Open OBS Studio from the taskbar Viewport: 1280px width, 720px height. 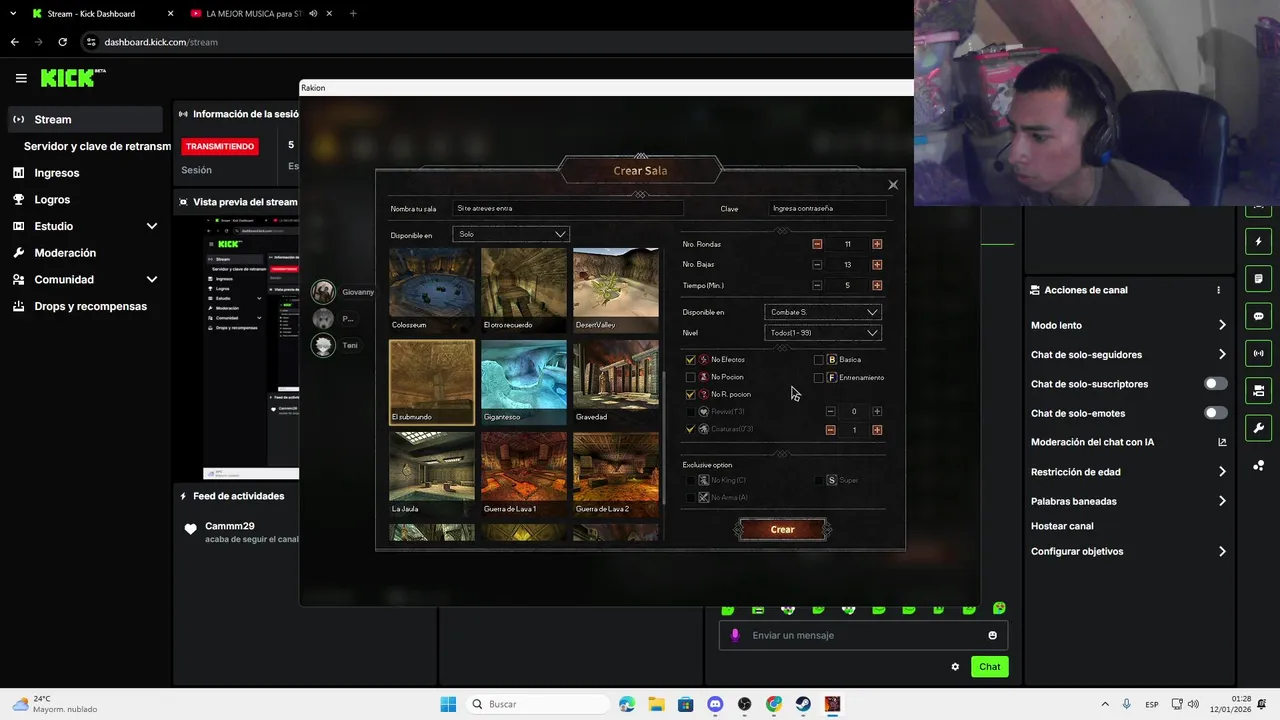(744, 704)
